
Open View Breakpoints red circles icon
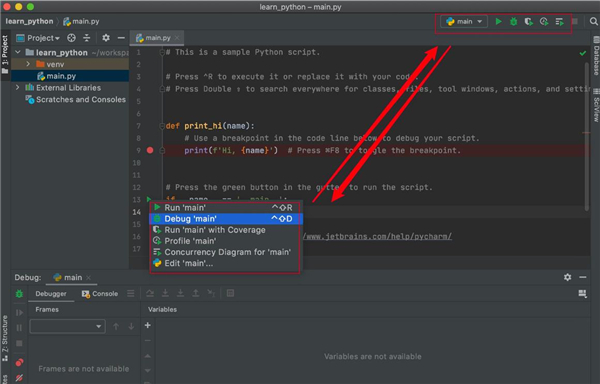click(19, 362)
